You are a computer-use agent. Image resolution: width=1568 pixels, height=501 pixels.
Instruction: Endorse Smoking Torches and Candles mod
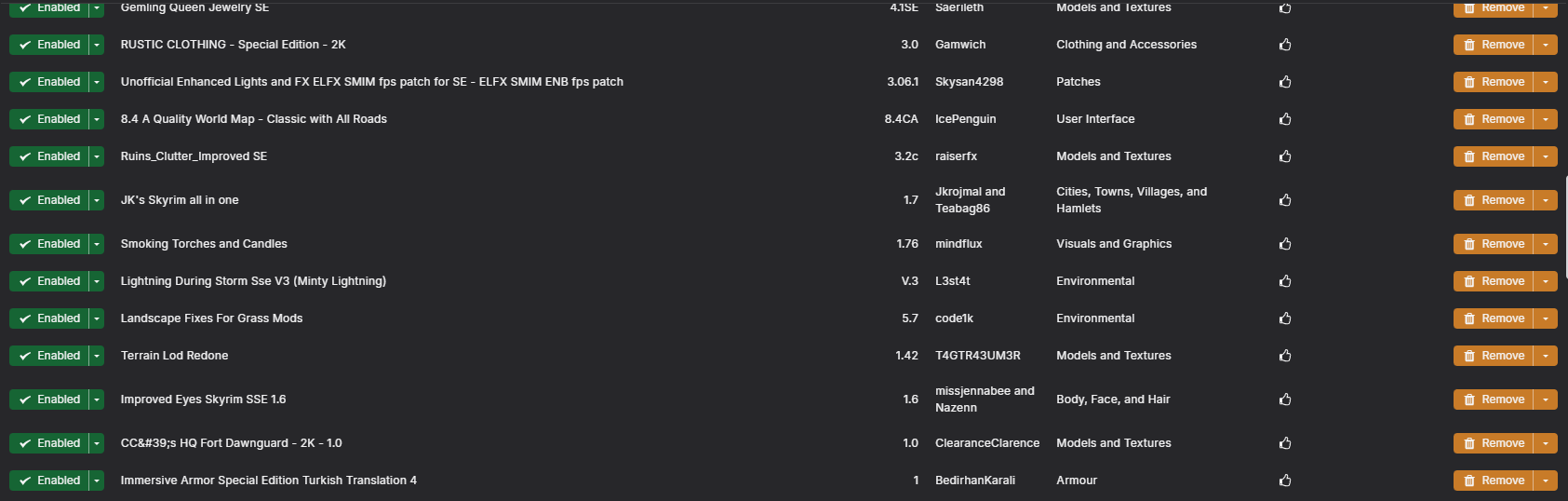tap(1285, 244)
